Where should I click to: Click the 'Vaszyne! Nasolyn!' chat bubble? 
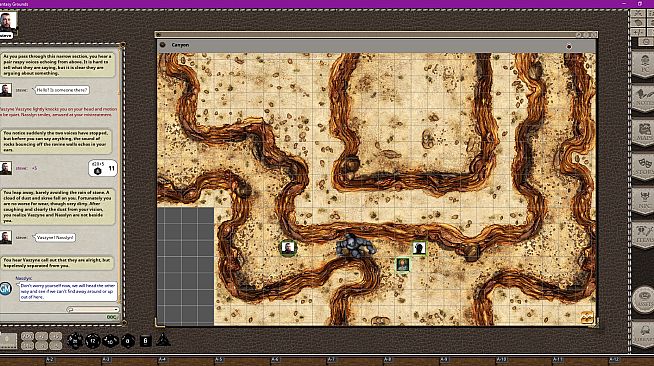tap(55, 238)
